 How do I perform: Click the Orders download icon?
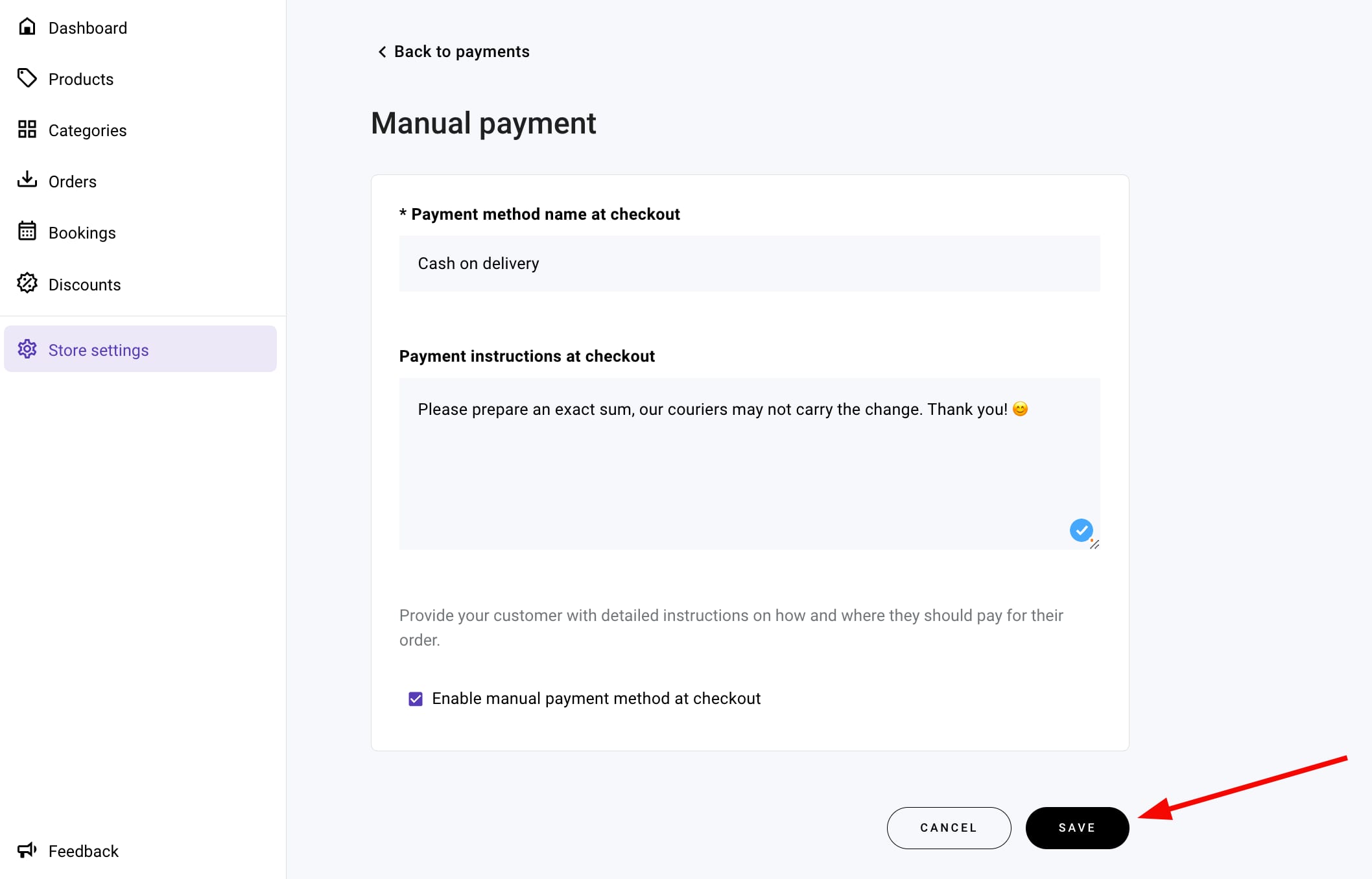pyautogui.click(x=27, y=181)
